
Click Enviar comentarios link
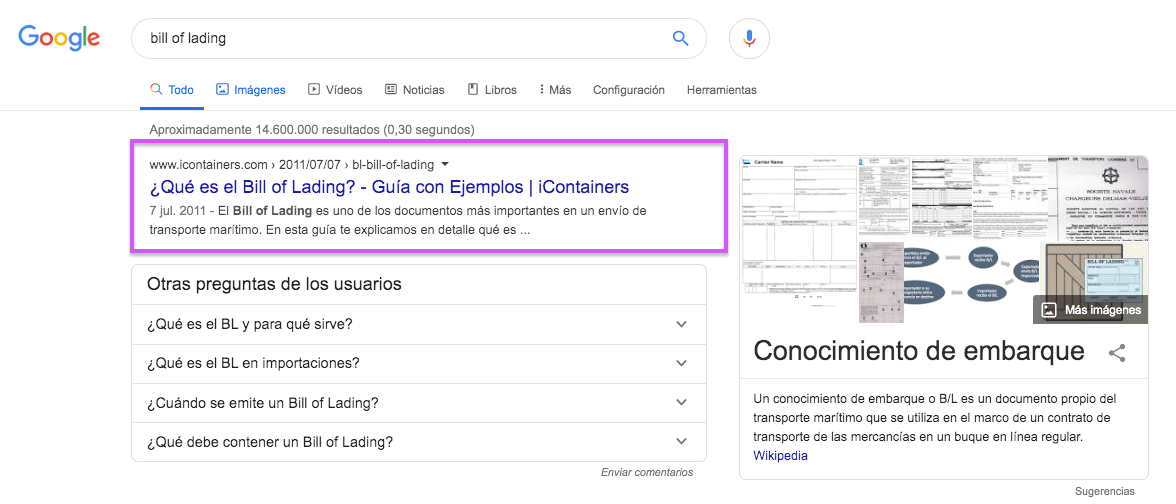point(646,472)
